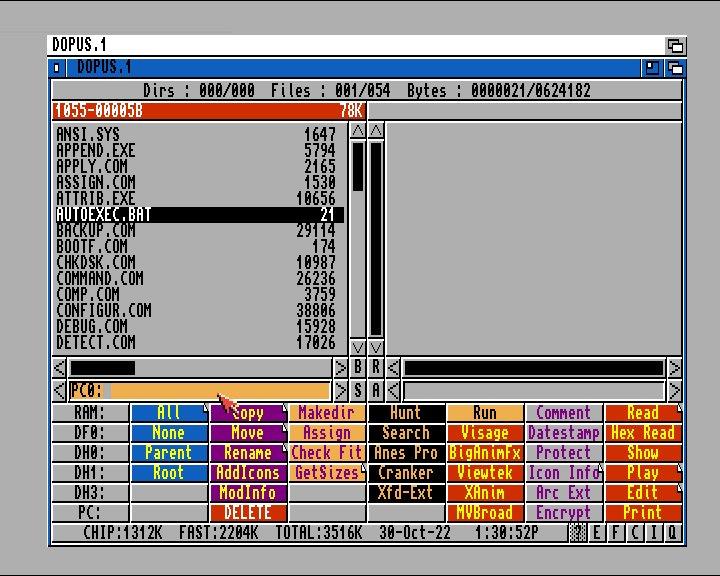Click the Rename button

pos(248,452)
